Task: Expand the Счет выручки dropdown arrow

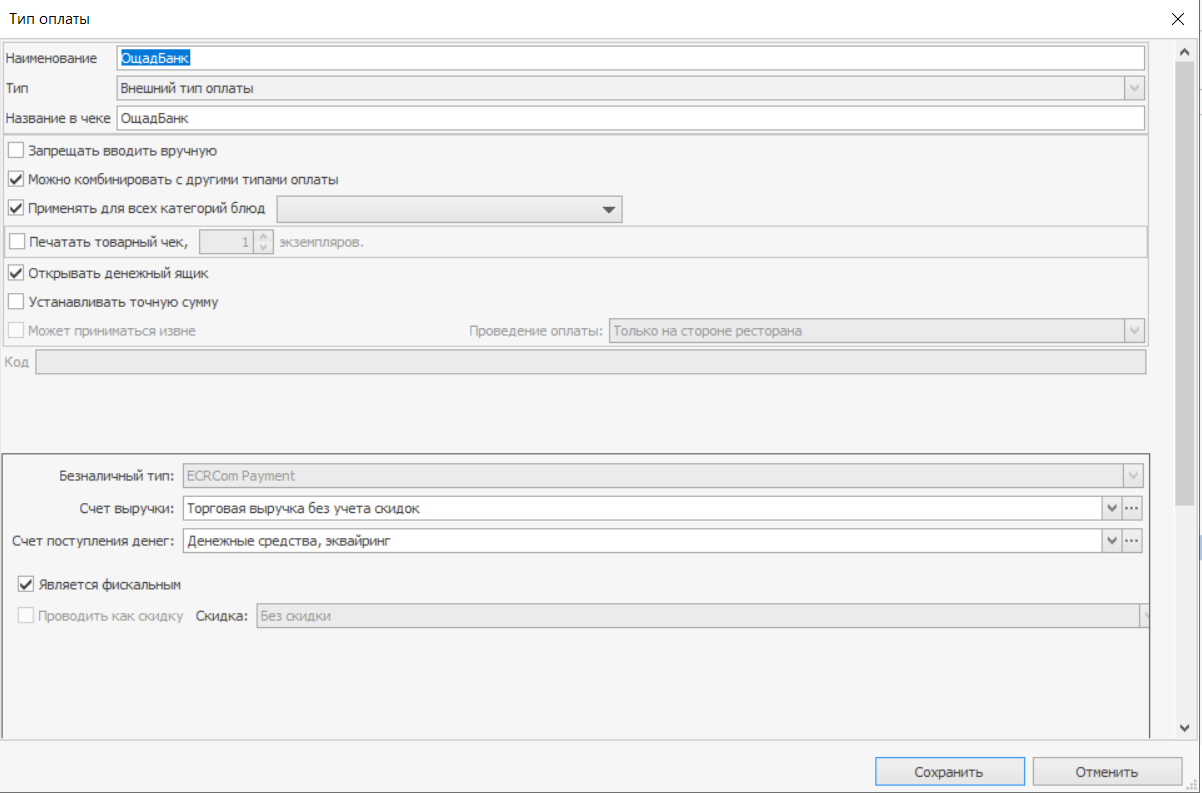Action: (1112, 508)
